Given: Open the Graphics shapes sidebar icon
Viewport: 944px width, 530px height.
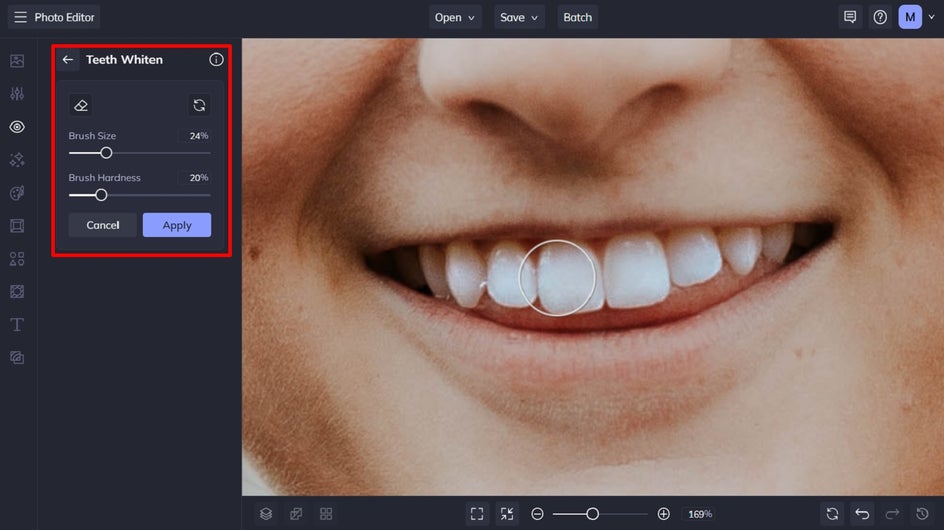Looking at the screenshot, I should [17, 259].
